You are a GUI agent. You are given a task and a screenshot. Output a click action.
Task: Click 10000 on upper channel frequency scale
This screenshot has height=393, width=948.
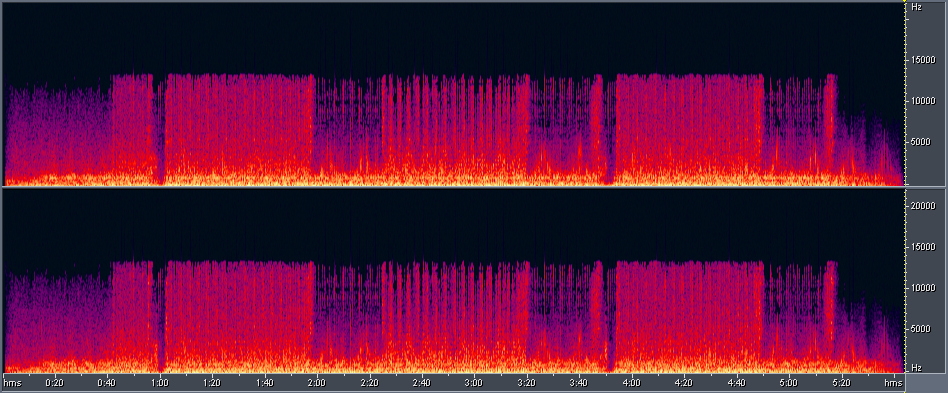[x=923, y=101]
